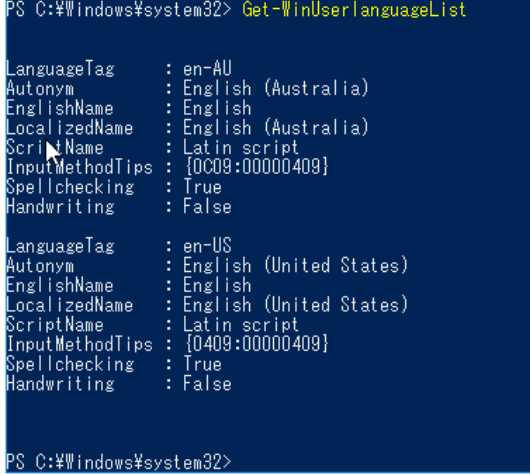Click the bottom PS C:\Windows\system32 prompt
The image size is (530, 474).
[x=119, y=462]
